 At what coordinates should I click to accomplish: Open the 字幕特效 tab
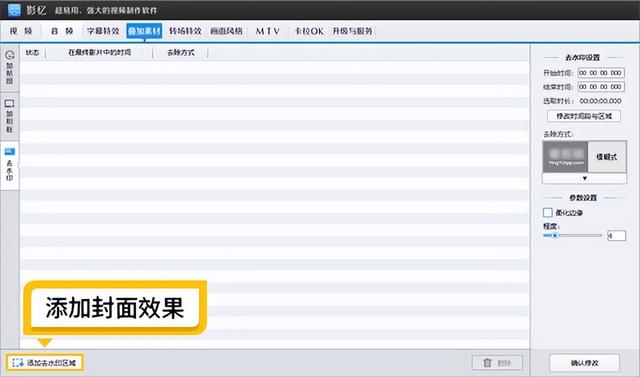pos(103,31)
